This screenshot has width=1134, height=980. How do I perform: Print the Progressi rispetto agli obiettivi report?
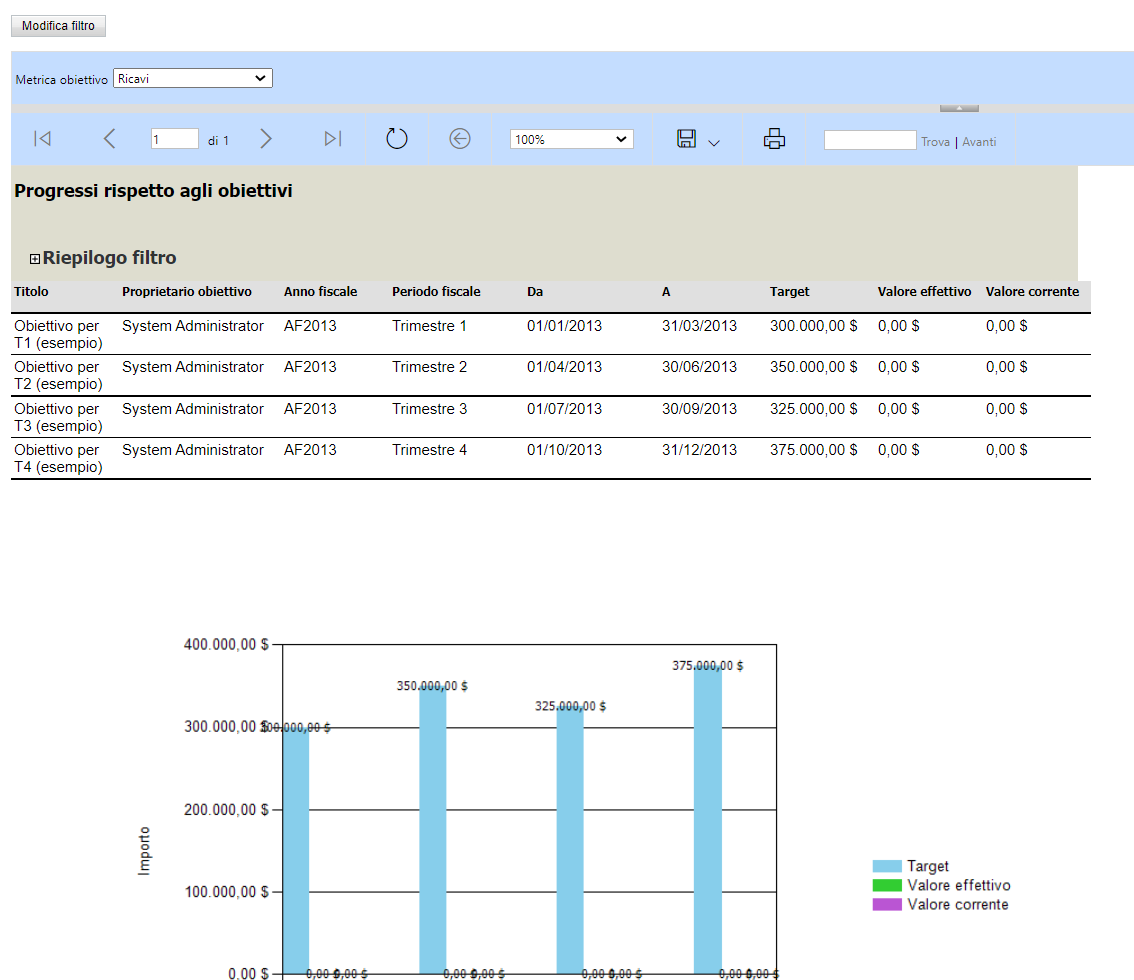coord(774,139)
